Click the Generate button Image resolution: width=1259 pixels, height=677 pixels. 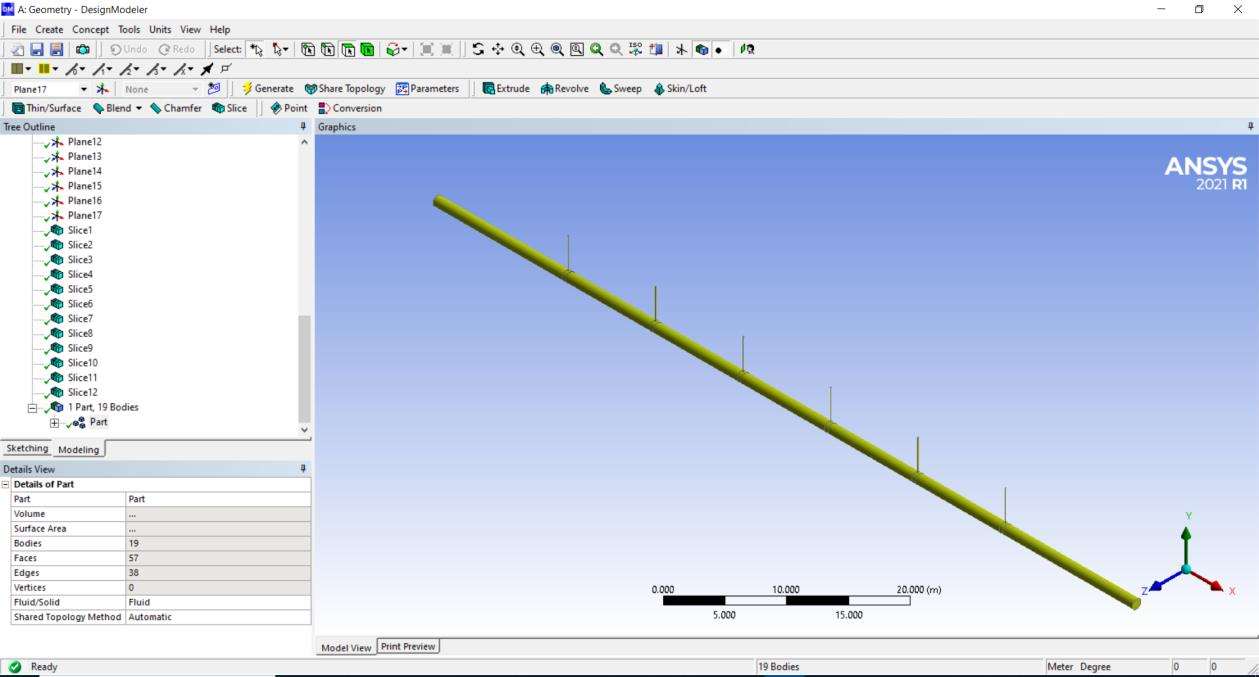tap(267, 89)
